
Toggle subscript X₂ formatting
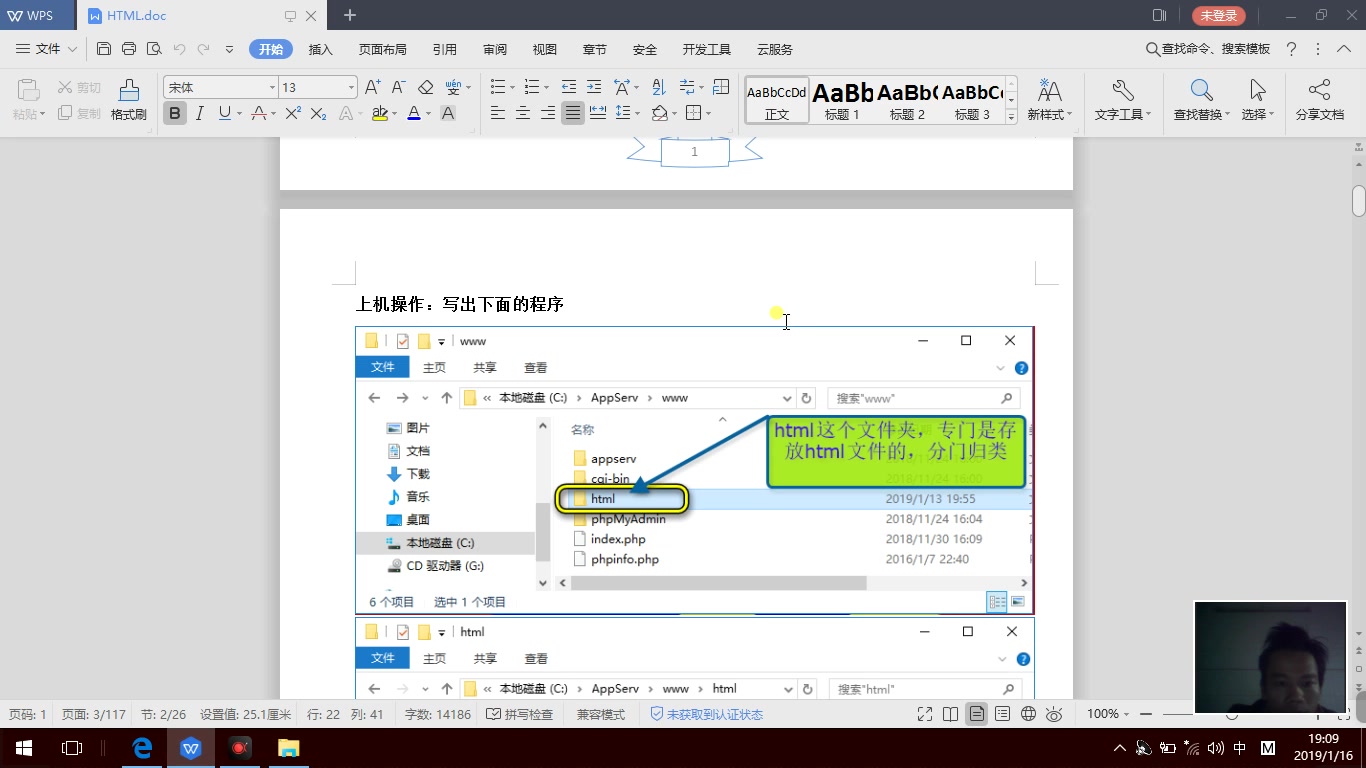[x=319, y=113]
